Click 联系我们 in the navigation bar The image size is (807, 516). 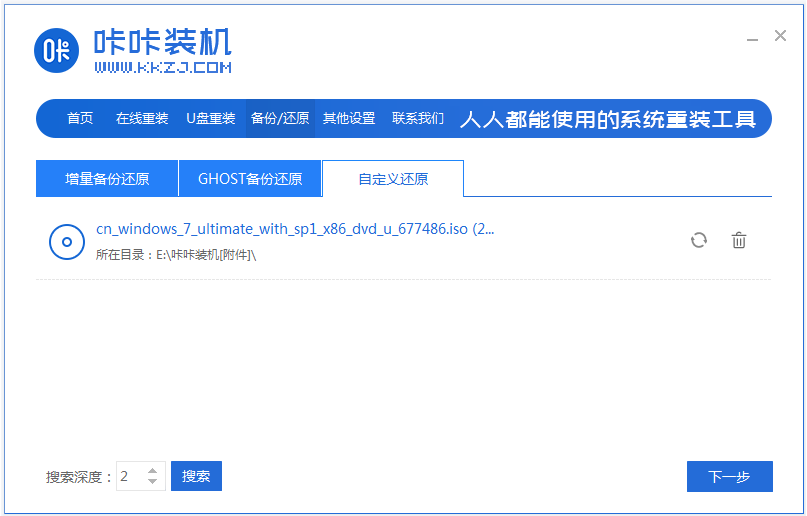[418, 118]
